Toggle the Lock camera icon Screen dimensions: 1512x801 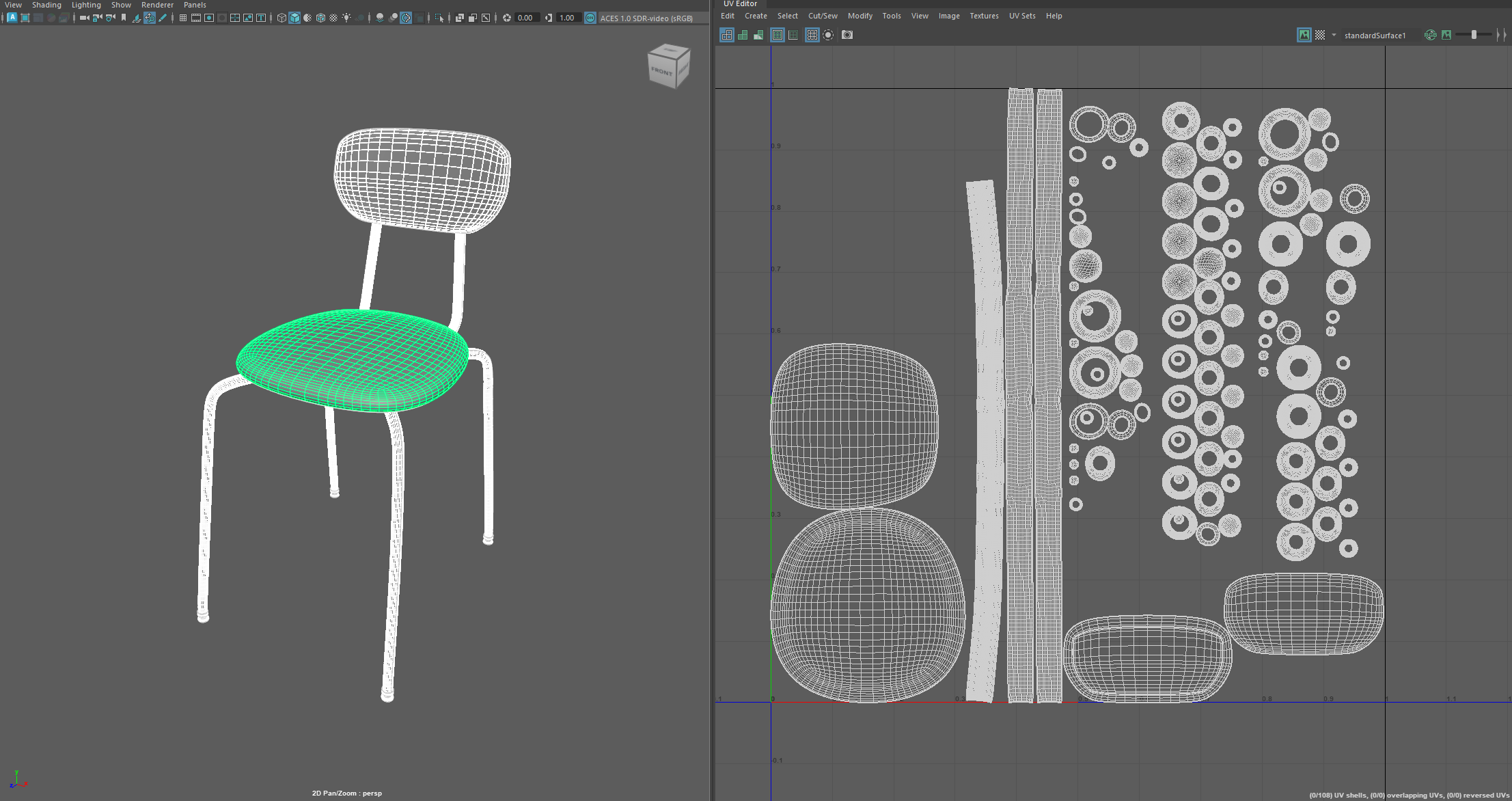96,18
